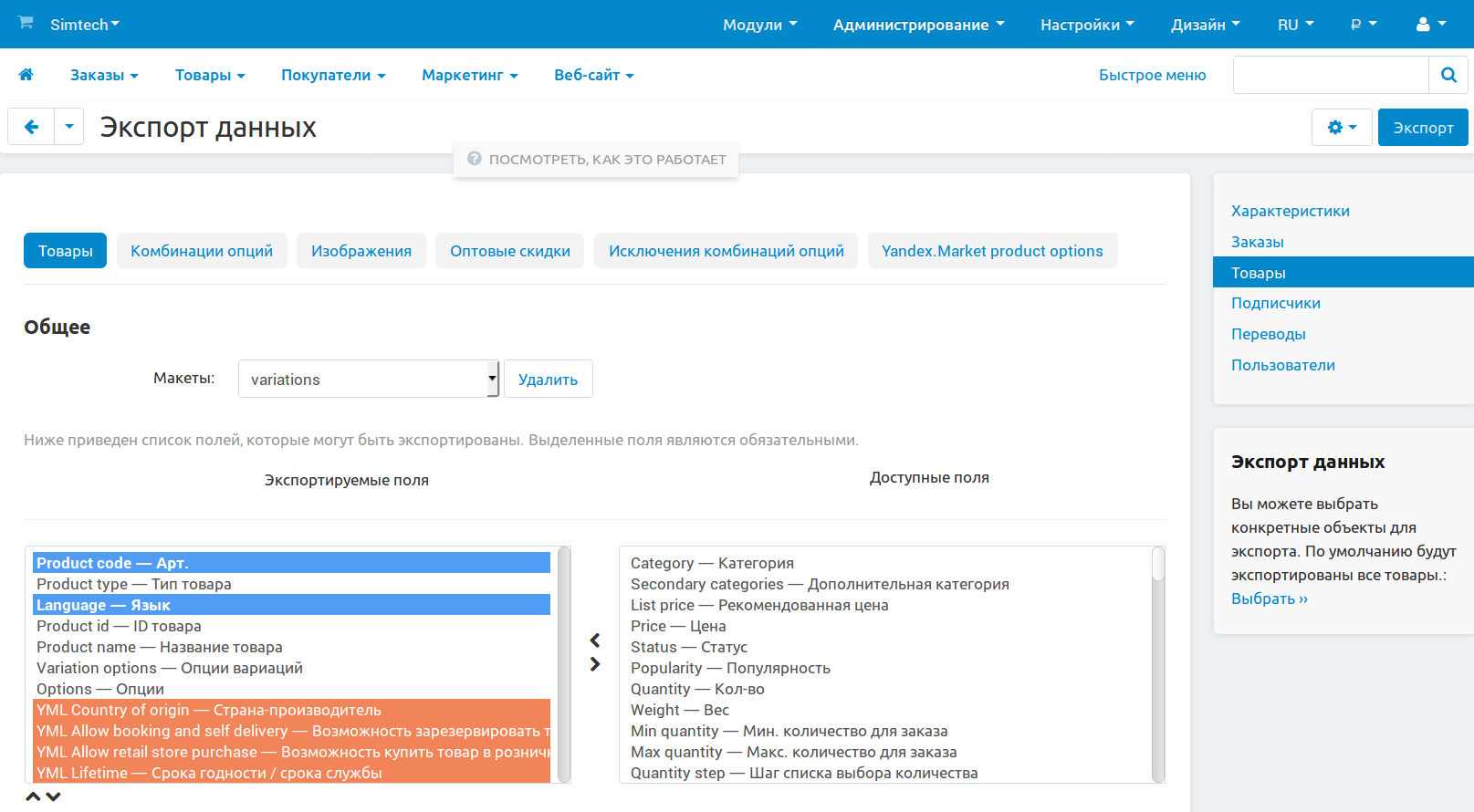
Task: Click the available fields list scrollbar
Action: tap(1157, 664)
